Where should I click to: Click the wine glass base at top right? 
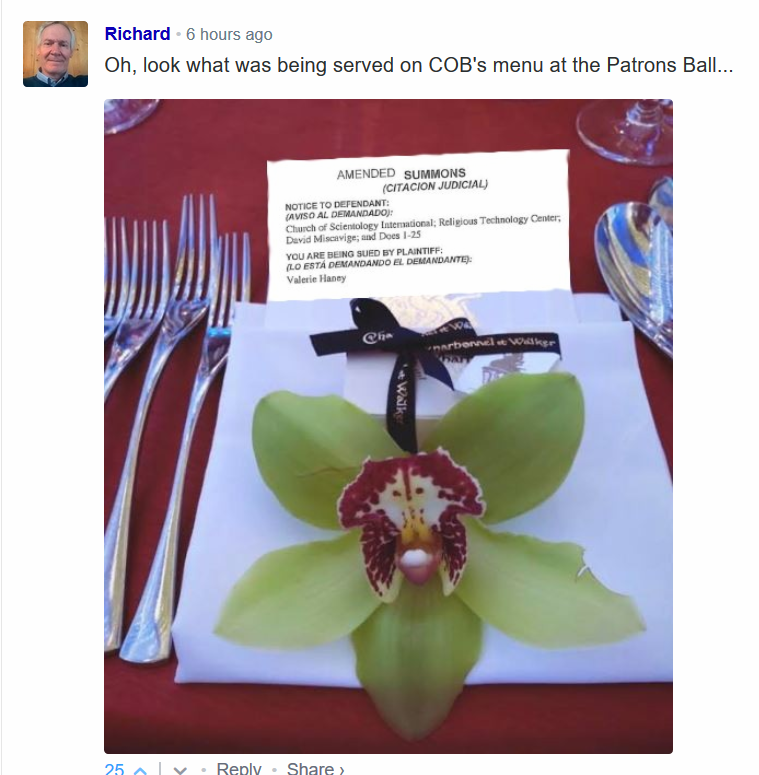[625, 131]
